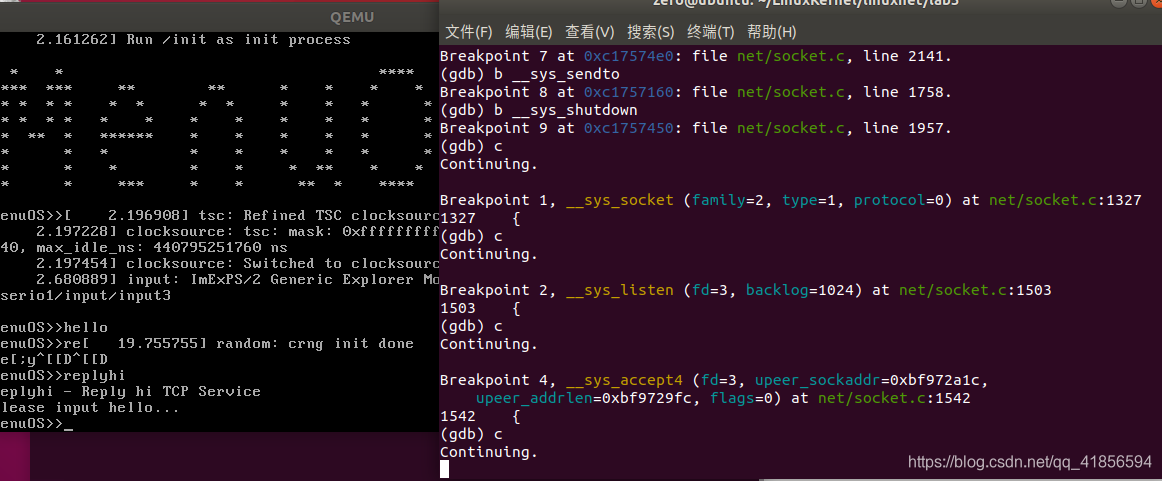Click the address 0xc1757450 of Breakpoint 9

coord(629,128)
